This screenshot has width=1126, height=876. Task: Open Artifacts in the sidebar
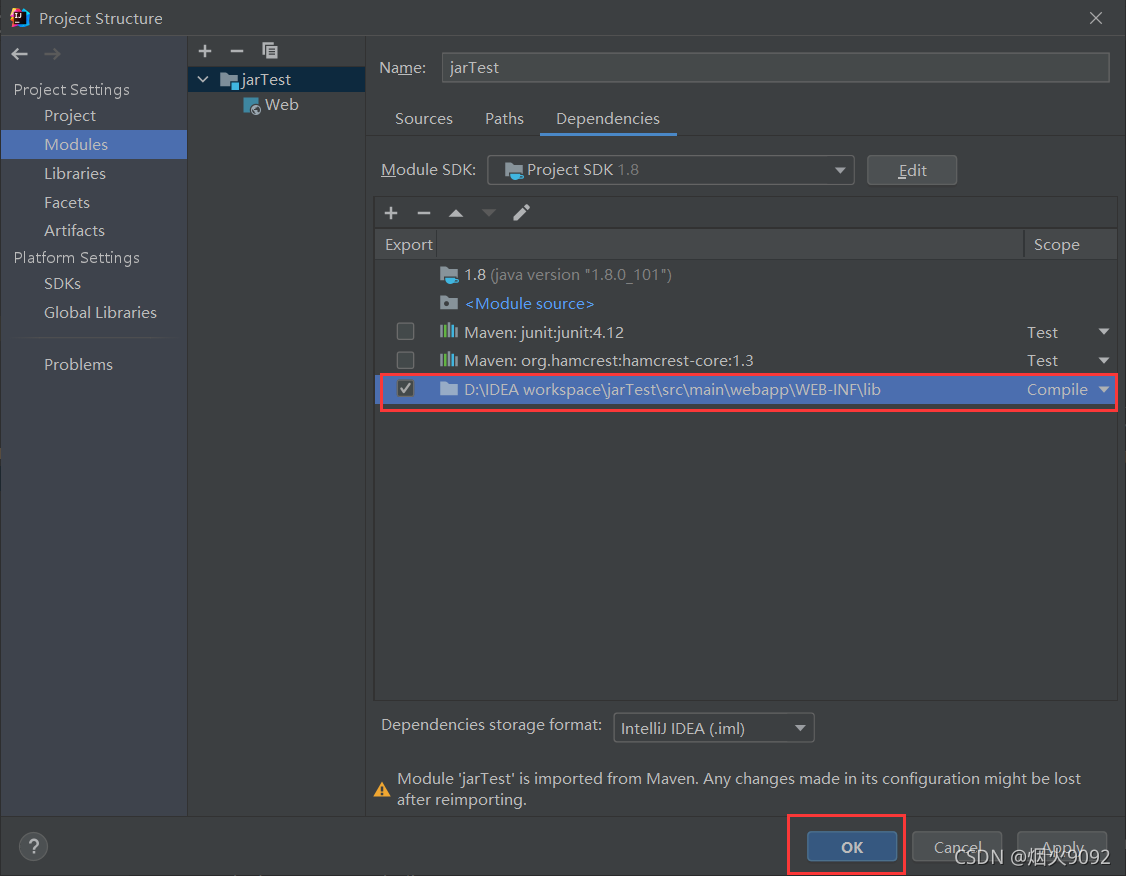(x=75, y=230)
